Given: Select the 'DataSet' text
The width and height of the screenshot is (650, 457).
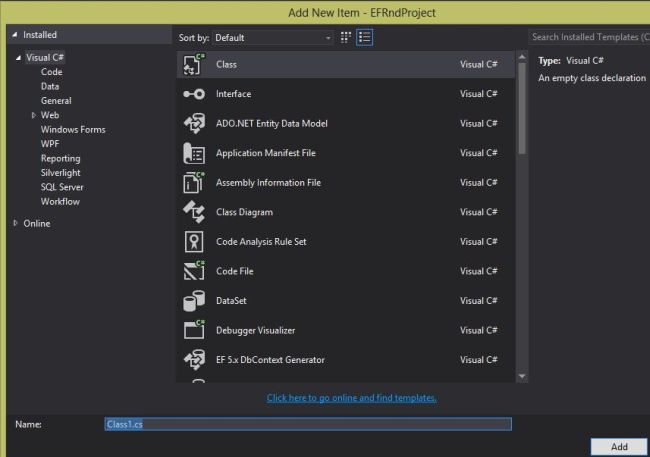Looking at the screenshot, I should pyautogui.click(x=231, y=301).
